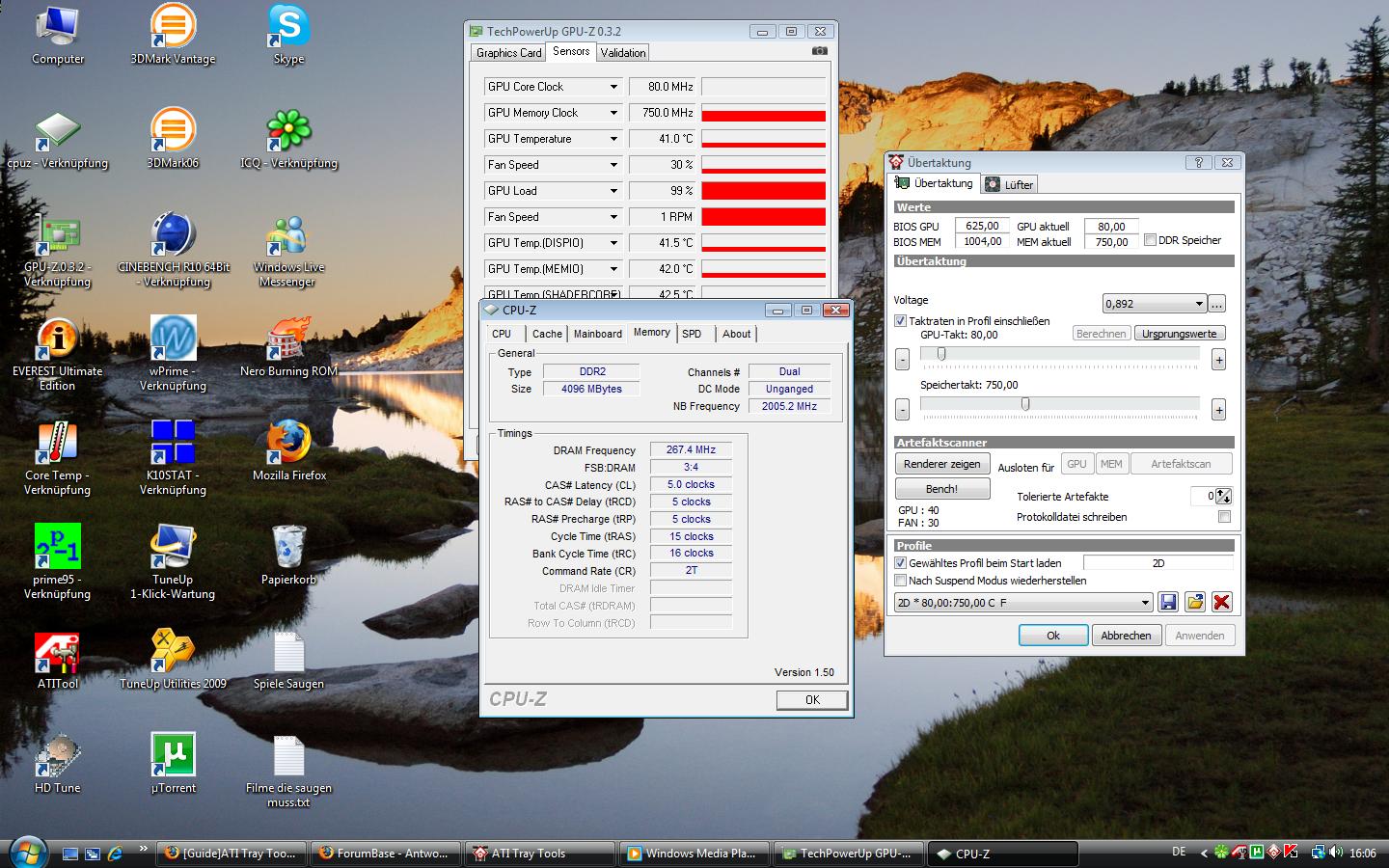The width and height of the screenshot is (1389, 868).
Task: Click the GPU-Takt slider handle
Action: tap(941, 354)
